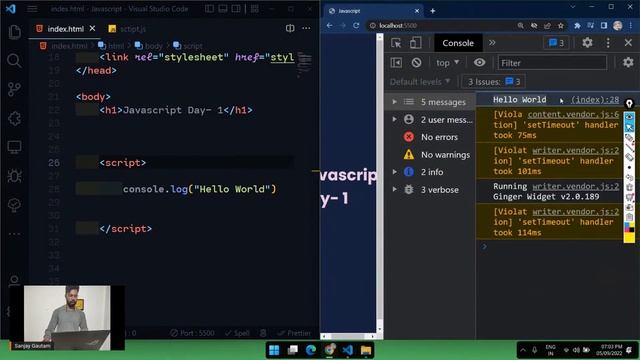This screenshot has height=360, width=640.
Task: Open VS Code Accounts icon in activity bar
Action: point(15,281)
